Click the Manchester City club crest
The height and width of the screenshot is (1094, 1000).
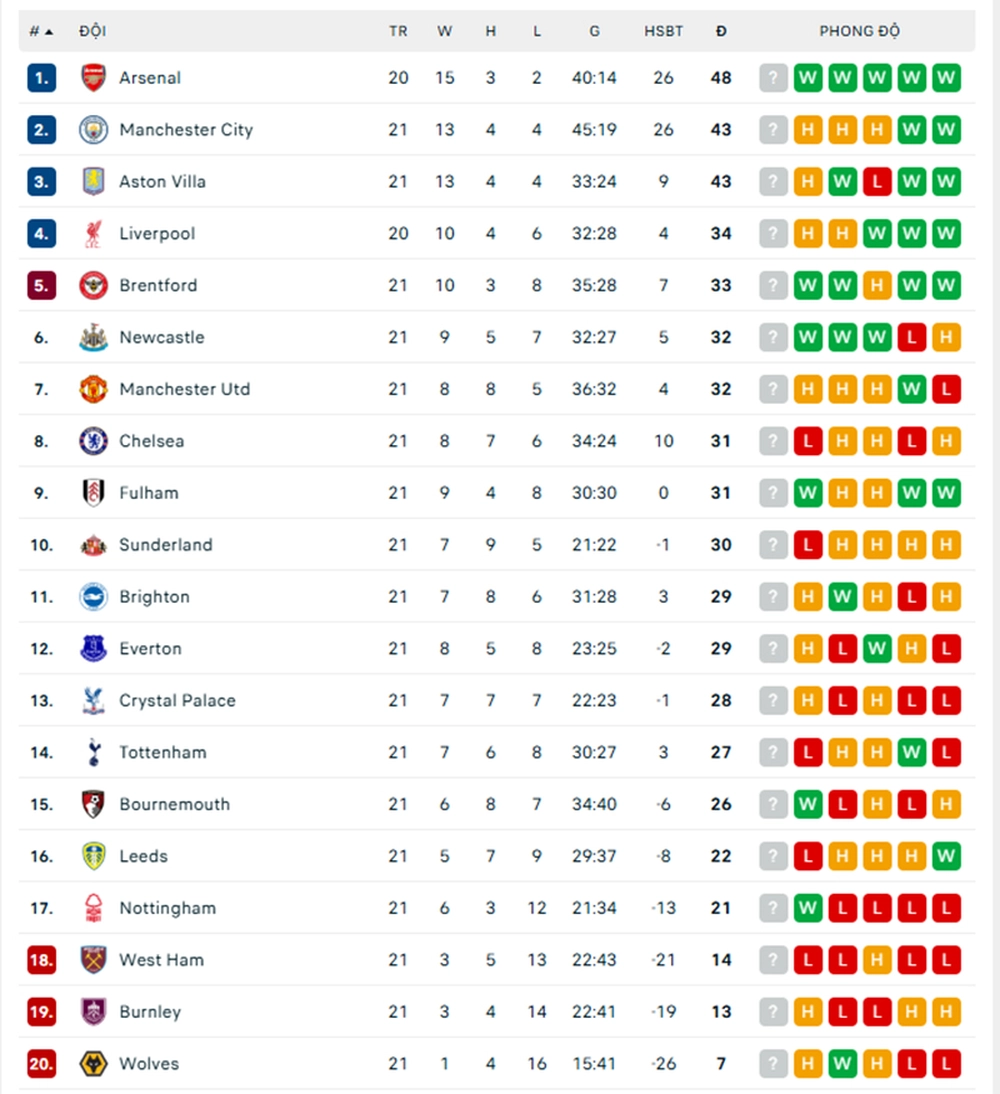tap(91, 129)
